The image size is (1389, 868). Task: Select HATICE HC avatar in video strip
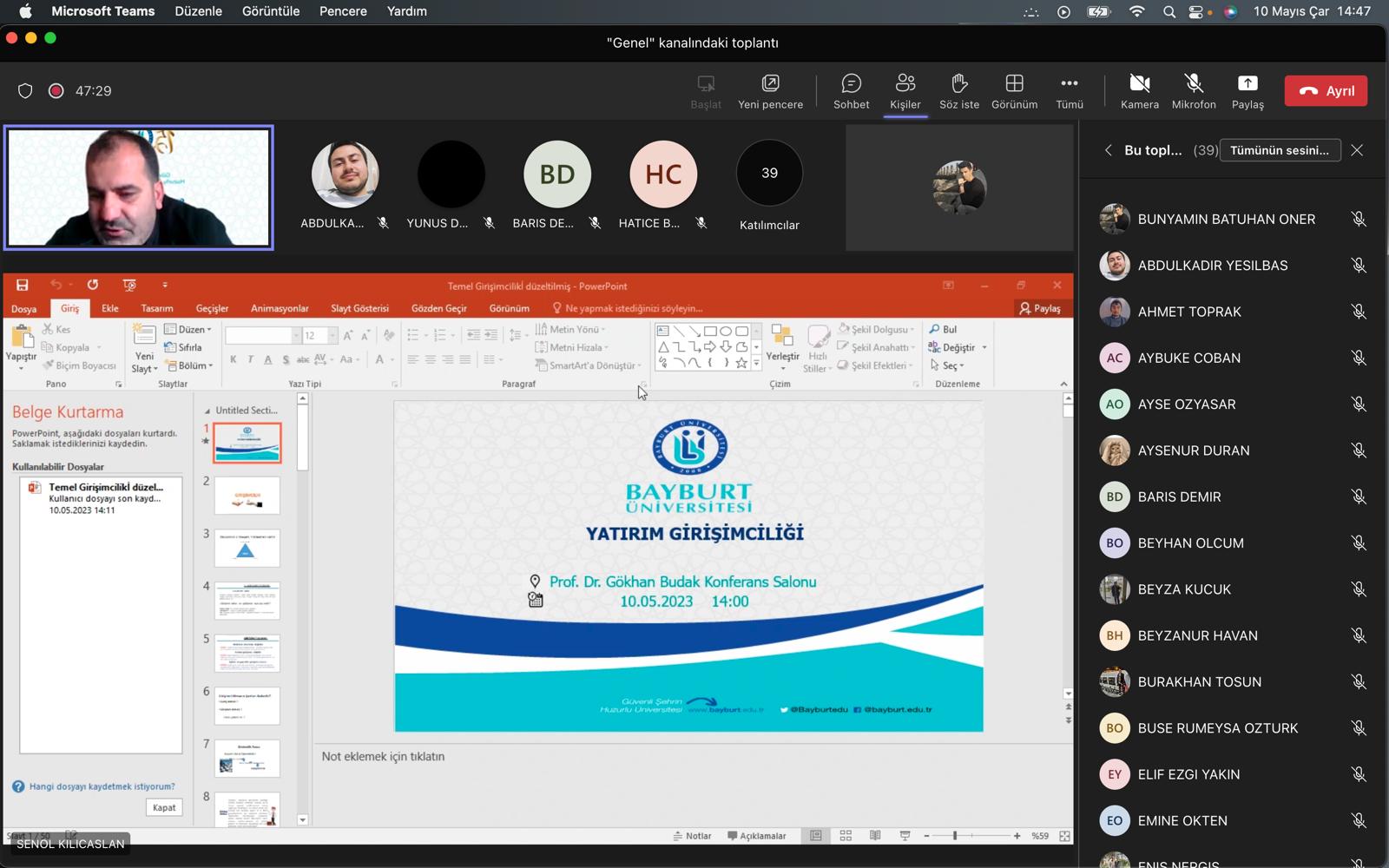663,174
